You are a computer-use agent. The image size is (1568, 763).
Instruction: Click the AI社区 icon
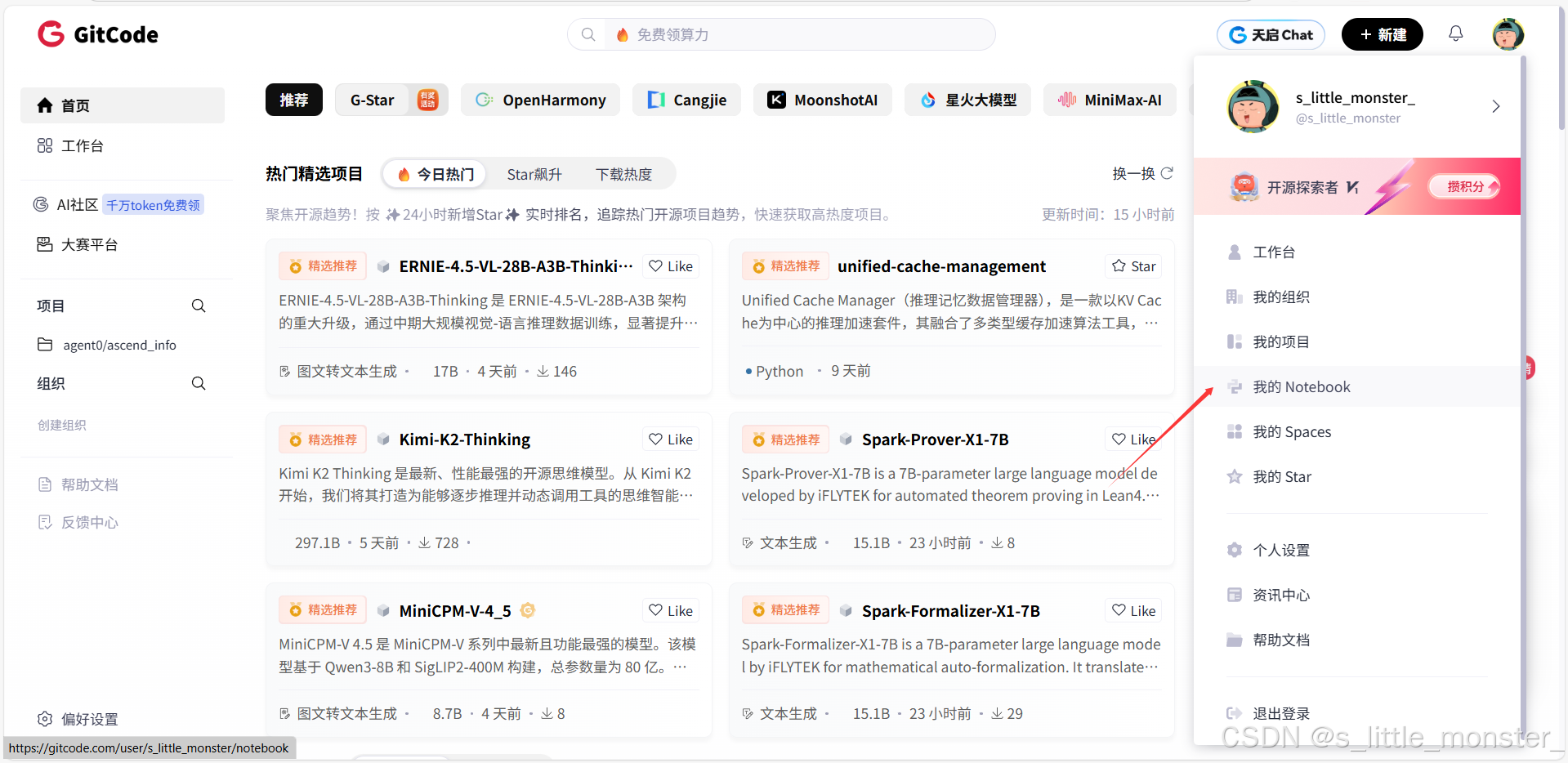click(41, 204)
